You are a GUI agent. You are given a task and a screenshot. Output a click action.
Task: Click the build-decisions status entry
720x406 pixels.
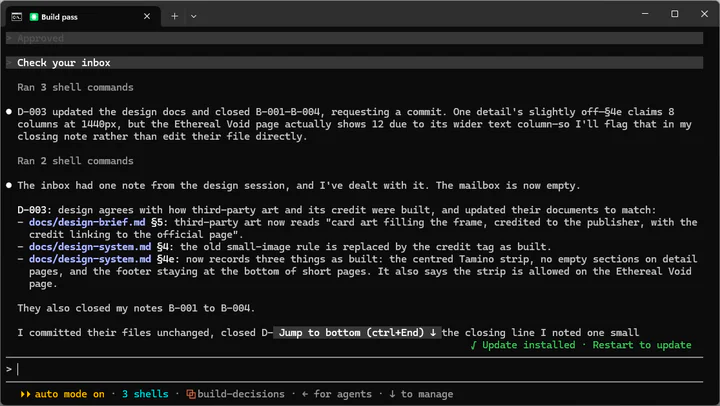point(241,394)
